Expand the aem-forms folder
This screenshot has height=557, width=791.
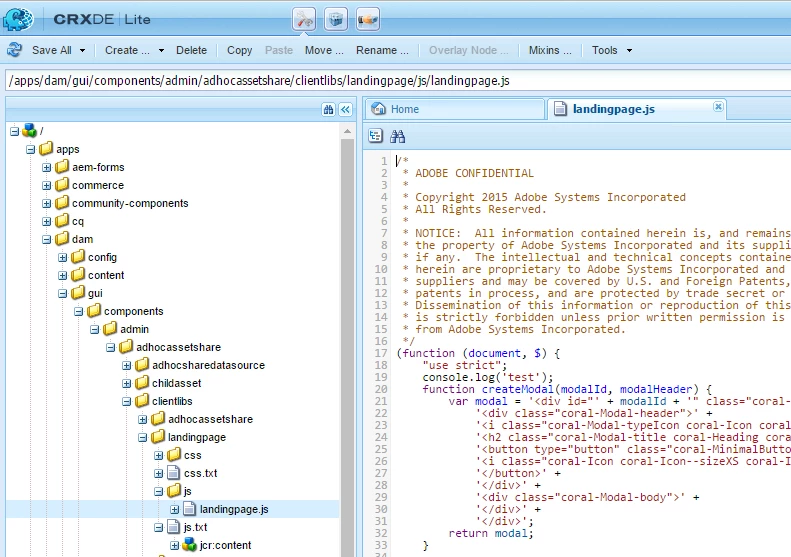pyautogui.click(x=46, y=167)
